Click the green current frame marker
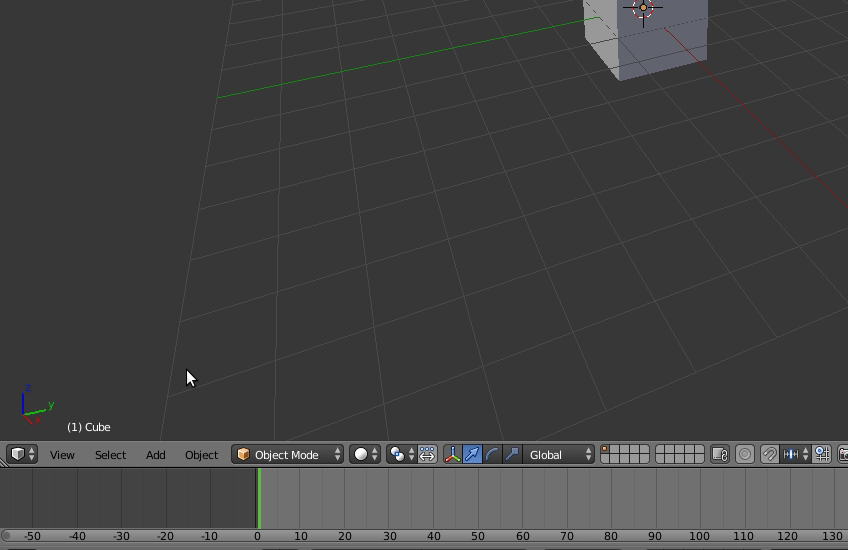This screenshot has height=550, width=848. click(x=260, y=498)
